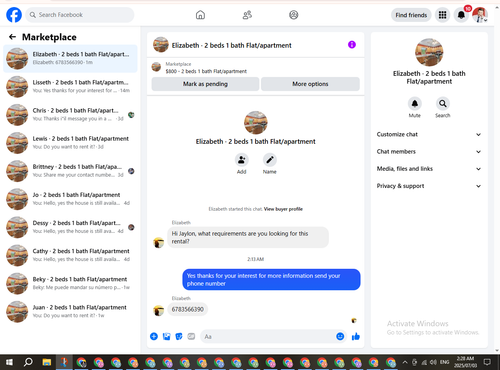500x370 pixels.
Task: Click the volume icon in system tray
Action: (433, 362)
